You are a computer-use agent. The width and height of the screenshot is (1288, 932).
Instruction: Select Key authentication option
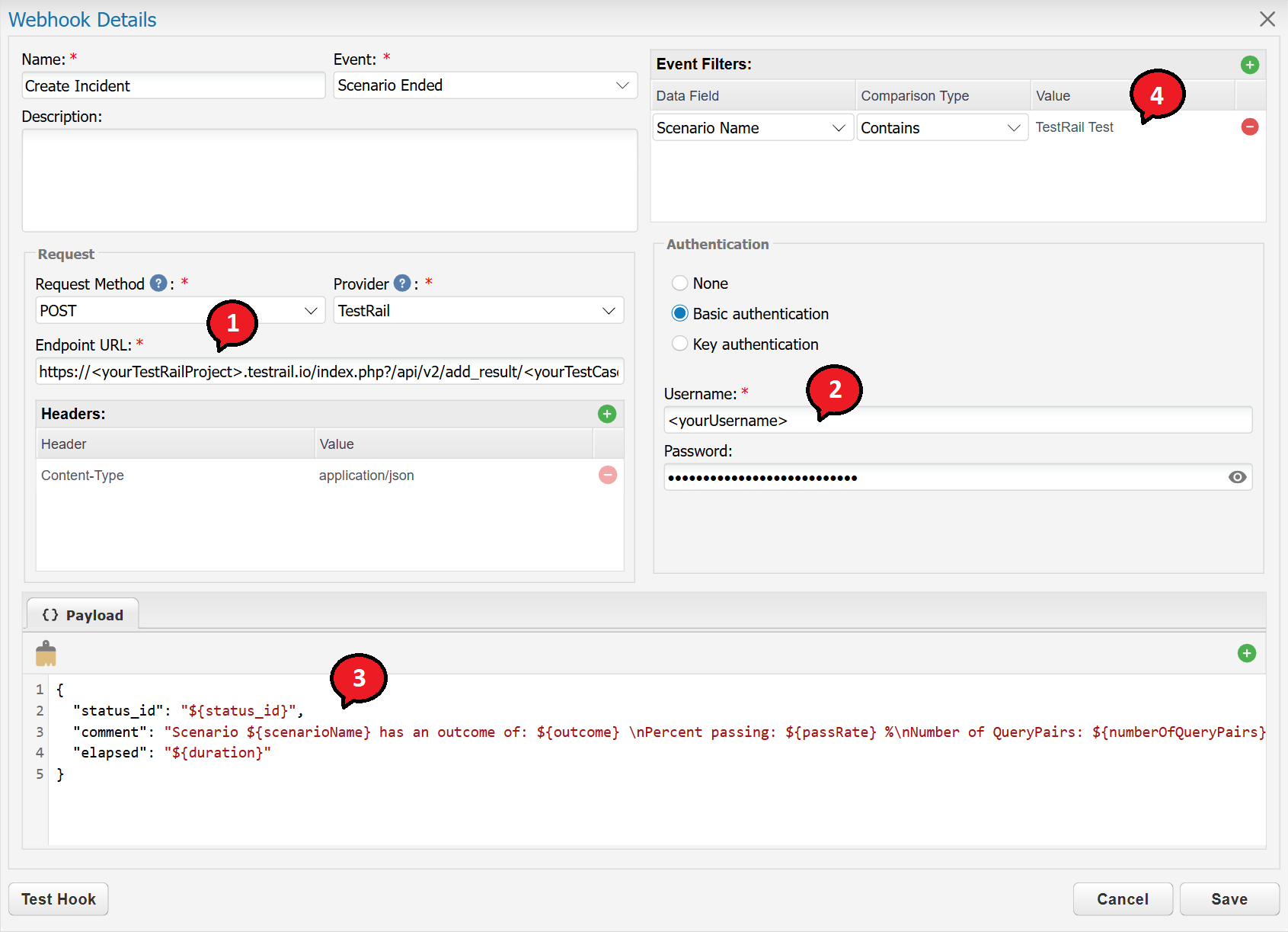point(679,344)
